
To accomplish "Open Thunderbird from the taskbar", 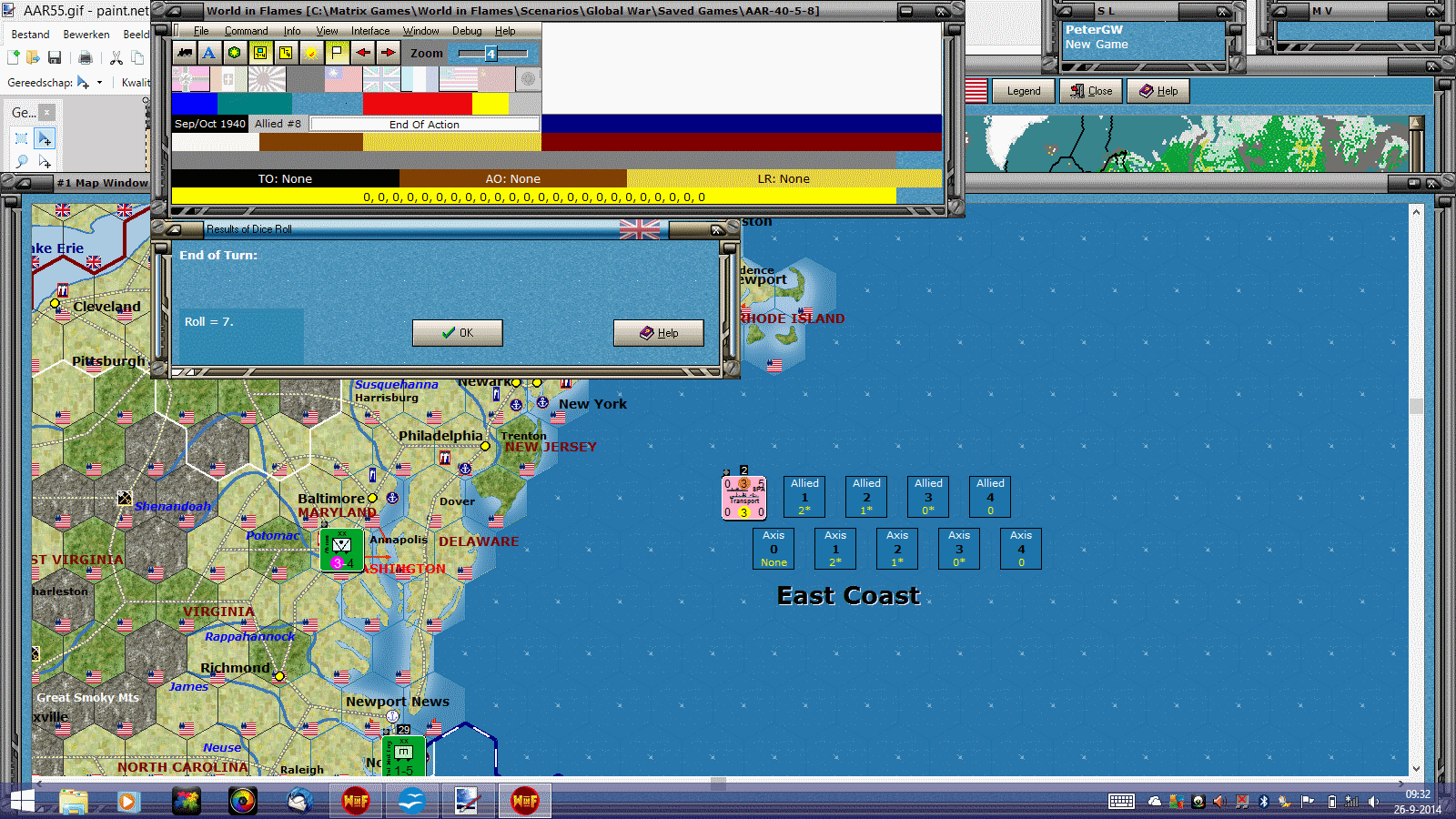I will [x=299, y=802].
